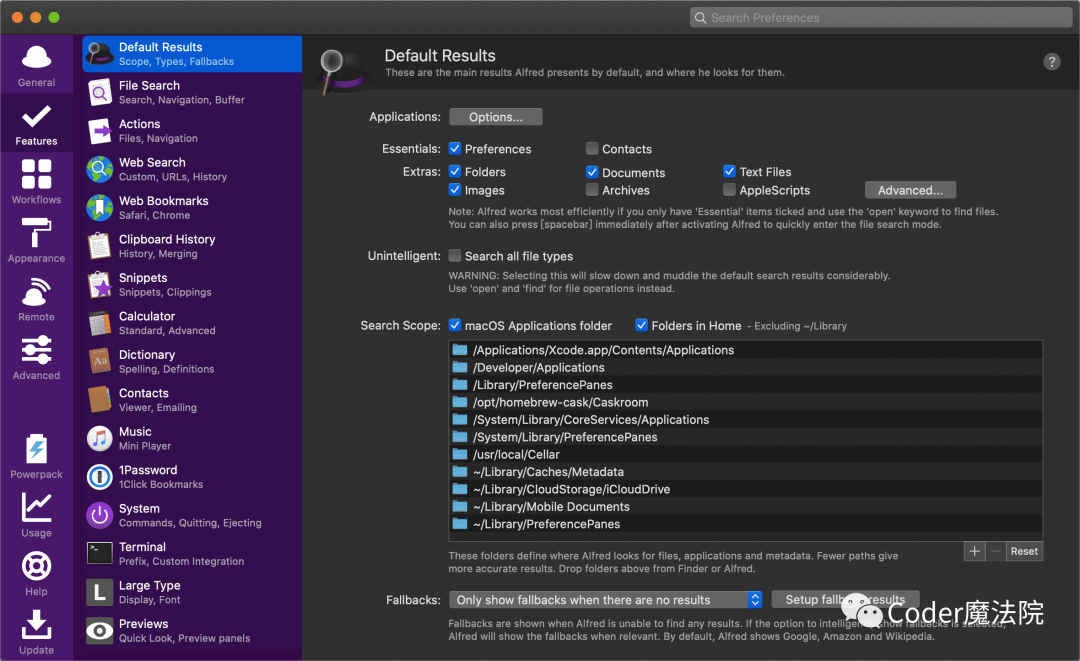Select the Terminal label
Viewport: 1080px width, 661px height.
coord(142,547)
